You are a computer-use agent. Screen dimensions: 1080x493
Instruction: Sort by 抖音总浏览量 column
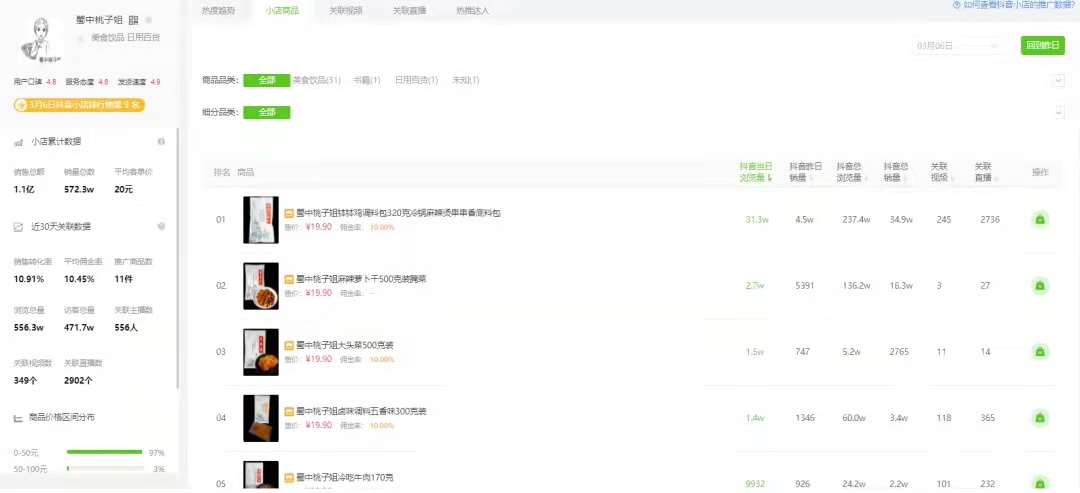point(852,172)
